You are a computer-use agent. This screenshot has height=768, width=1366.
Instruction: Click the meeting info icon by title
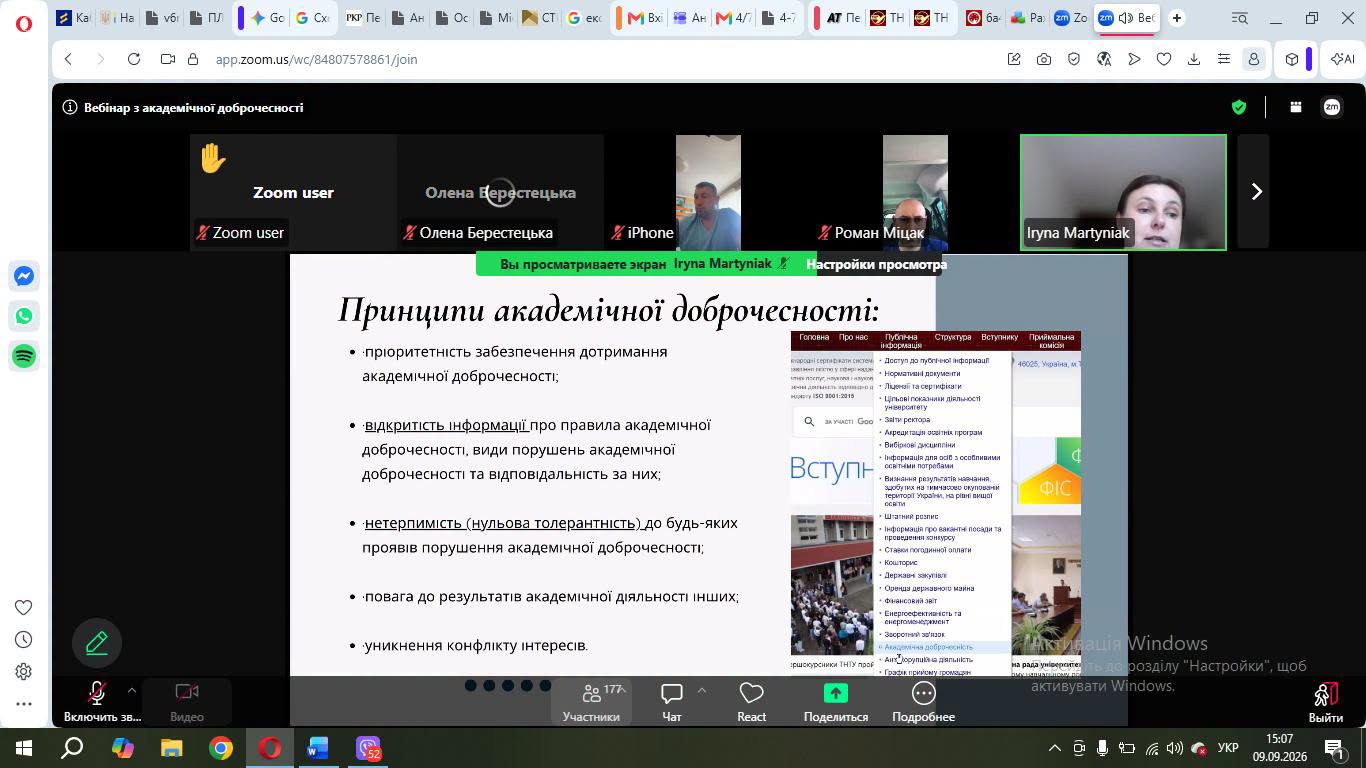[x=70, y=107]
